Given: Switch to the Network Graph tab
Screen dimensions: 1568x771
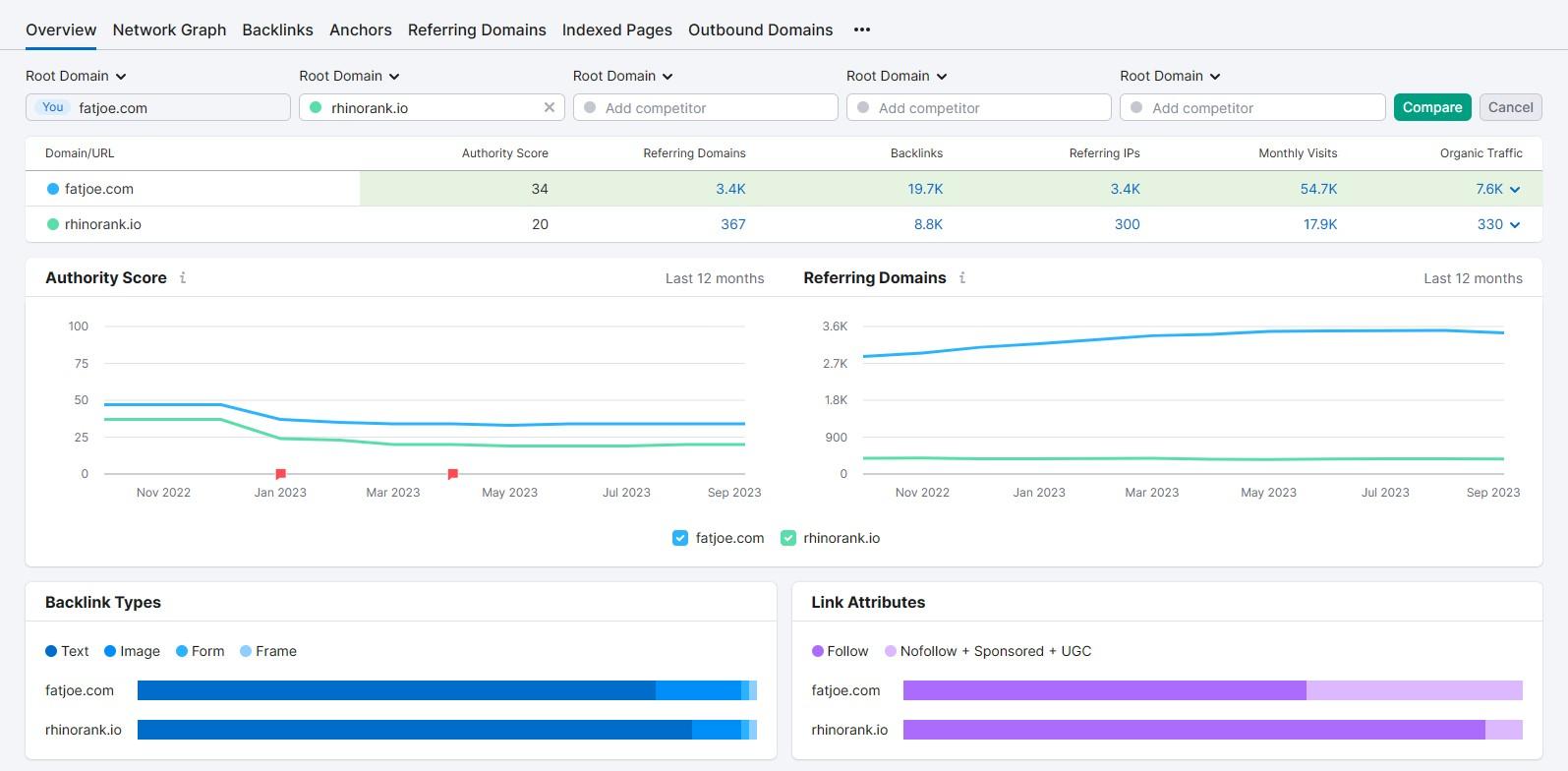Looking at the screenshot, I should [169, 30].
